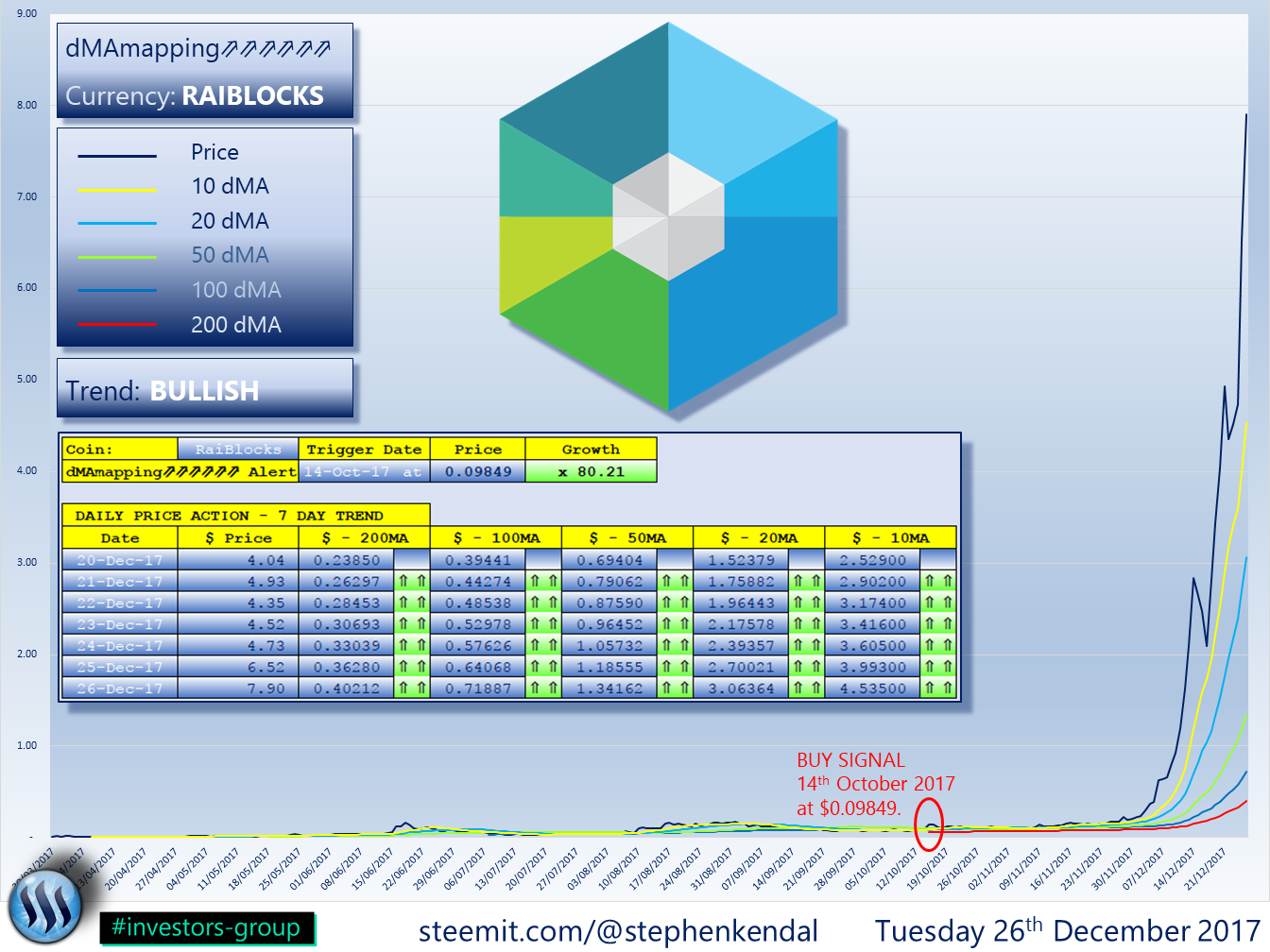Viewport: 1270px width, 952px height.
Task: Click the '20-Dec-17' date cell
Action: [120, 560]
